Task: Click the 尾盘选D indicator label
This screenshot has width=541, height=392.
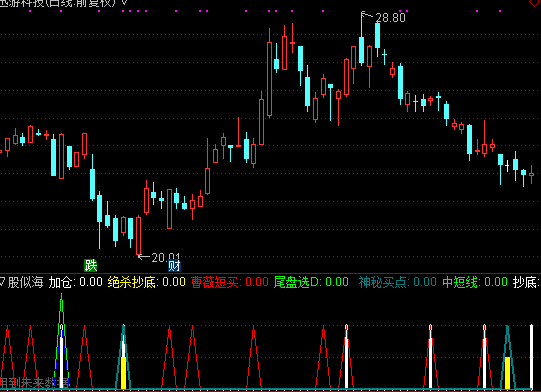Action: point(297,282)
